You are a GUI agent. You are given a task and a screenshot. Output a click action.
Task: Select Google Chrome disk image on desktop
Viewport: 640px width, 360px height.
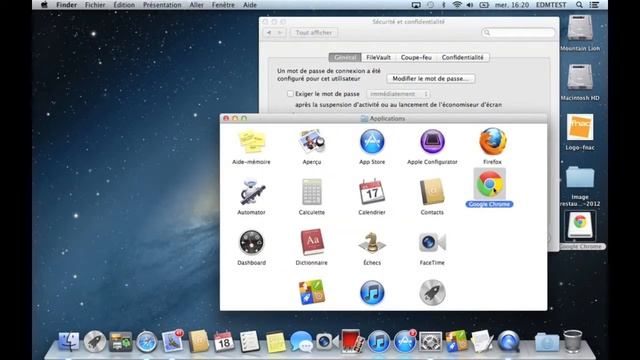[580, 227]
